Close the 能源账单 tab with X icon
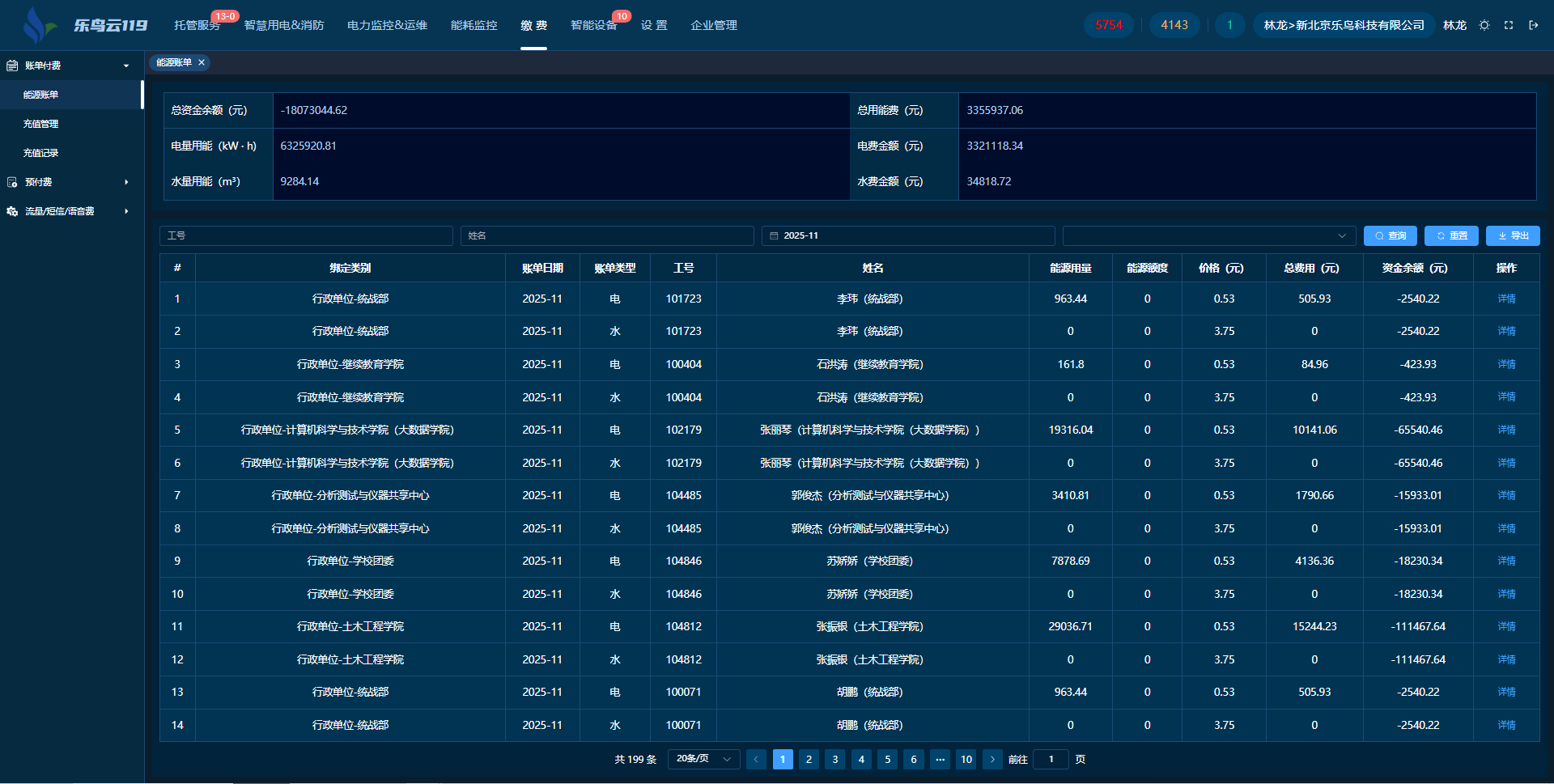1554x784 pixels. coord(202,62)
